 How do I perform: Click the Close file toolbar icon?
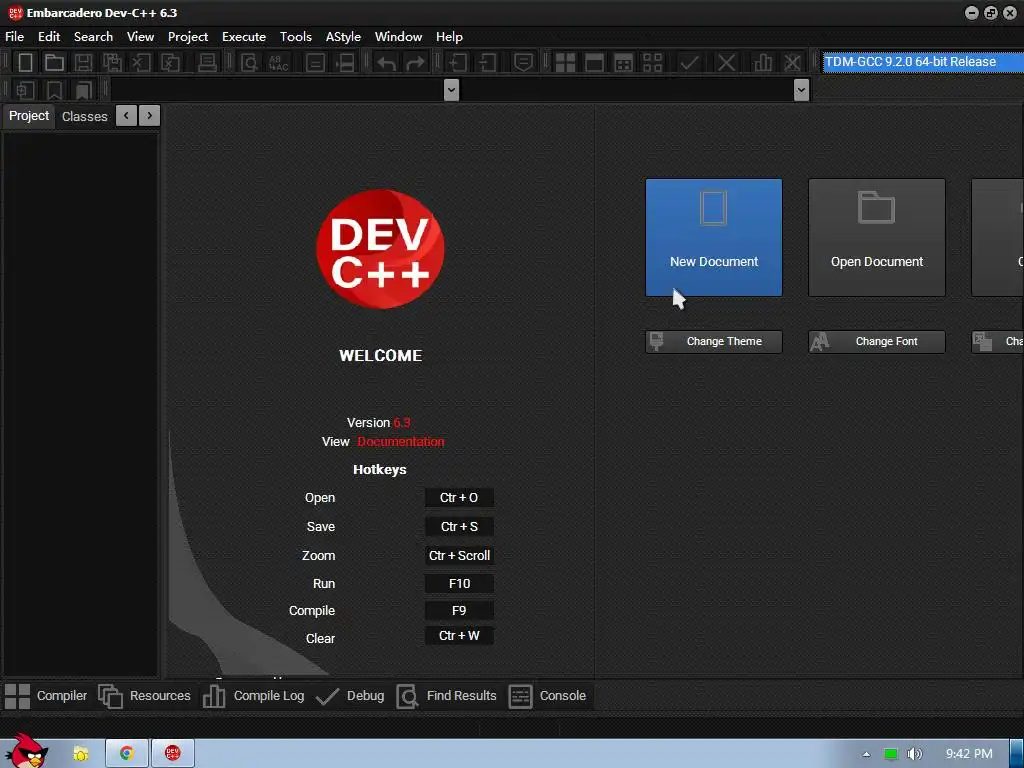point(141,63)
